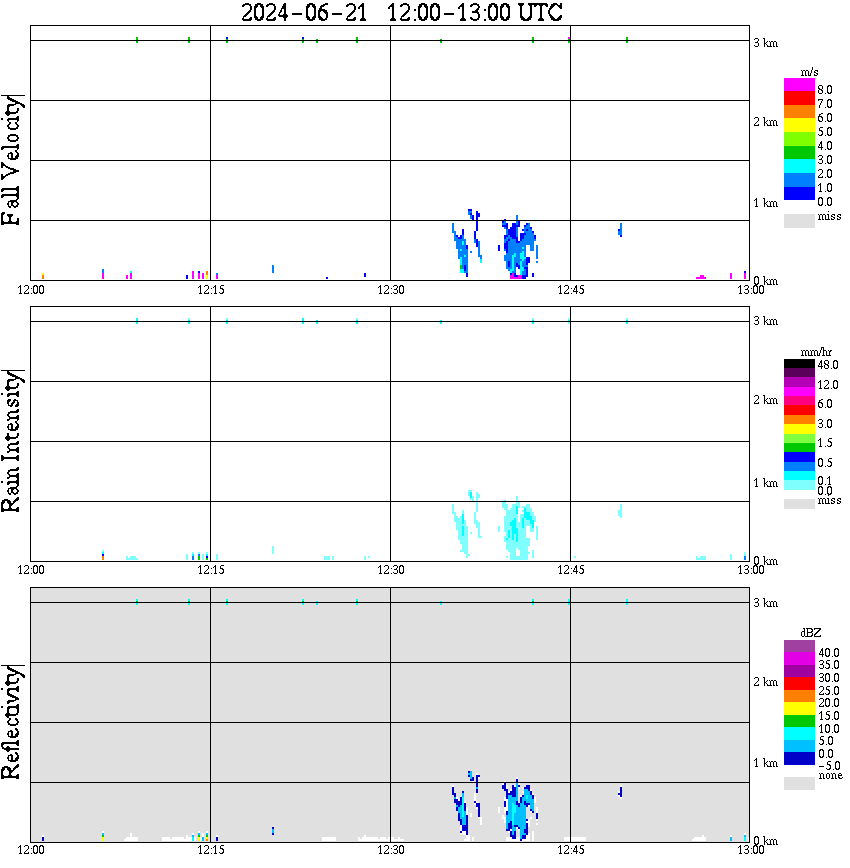Click the cyan swatch in the Fall Velocity legend
Screen dimensions: 850x868
tap(799, 166)
